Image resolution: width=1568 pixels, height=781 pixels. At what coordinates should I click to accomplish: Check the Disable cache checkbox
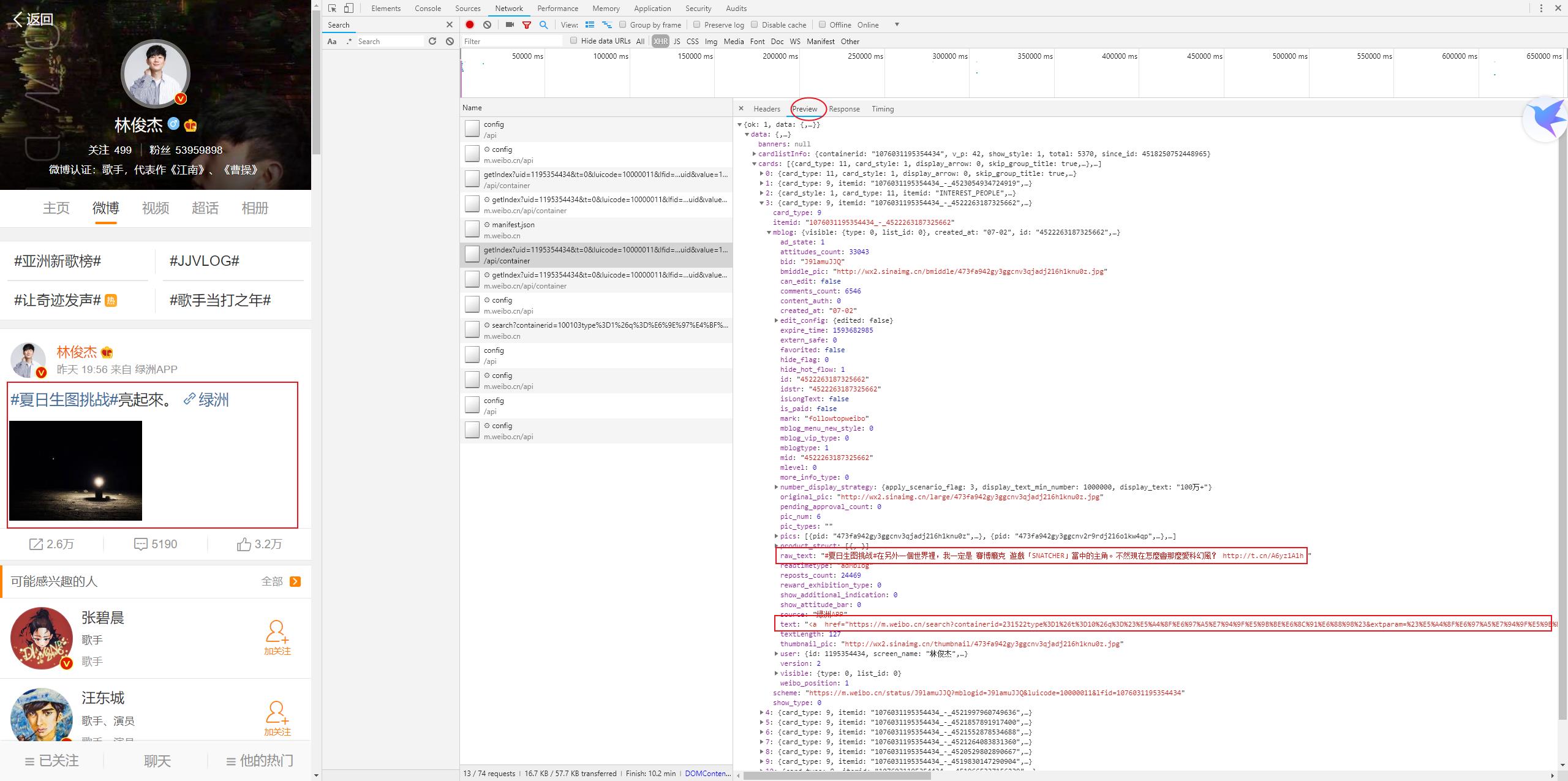click(x=755, y=25)
